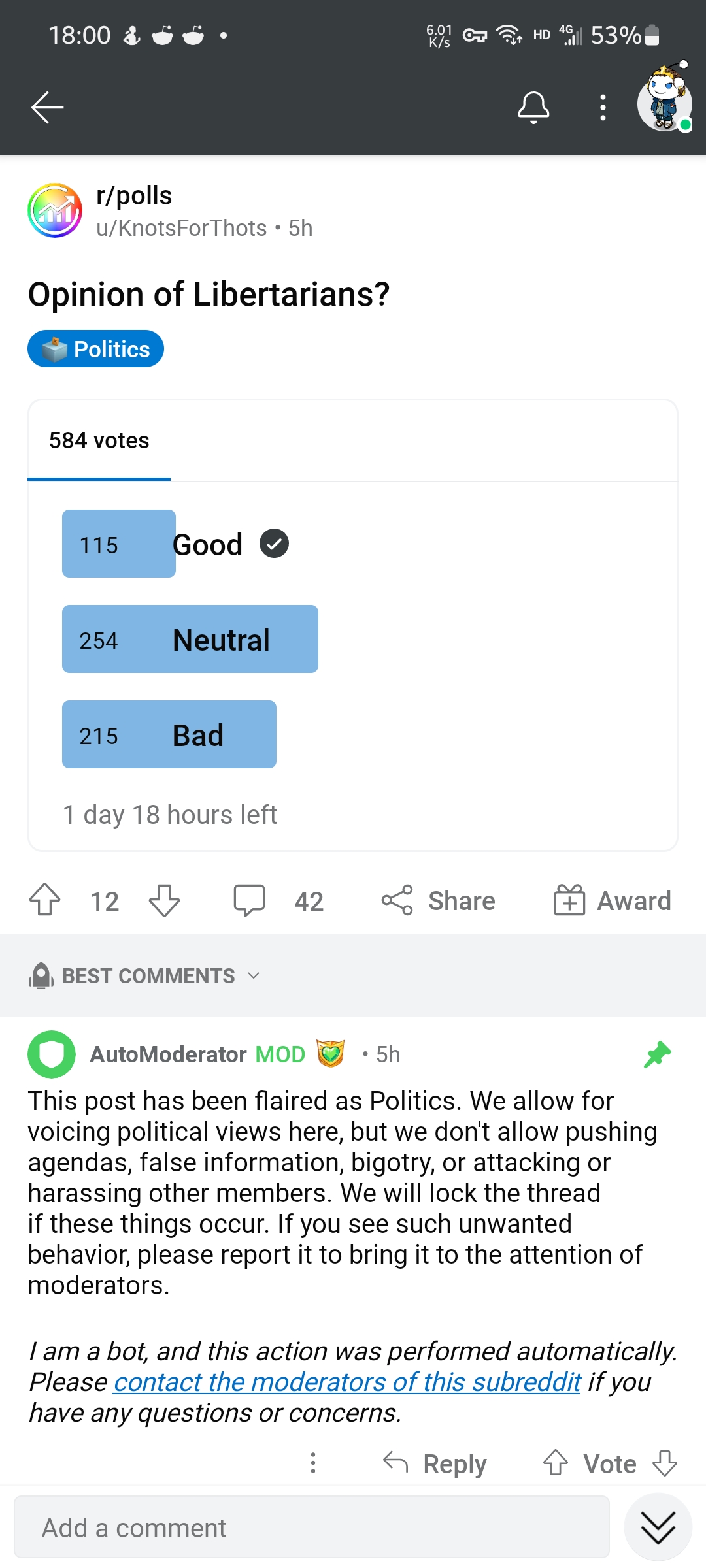Open AutoModerator comment's three-dot options
The image size is (706, 1568).
(313, 1463)
